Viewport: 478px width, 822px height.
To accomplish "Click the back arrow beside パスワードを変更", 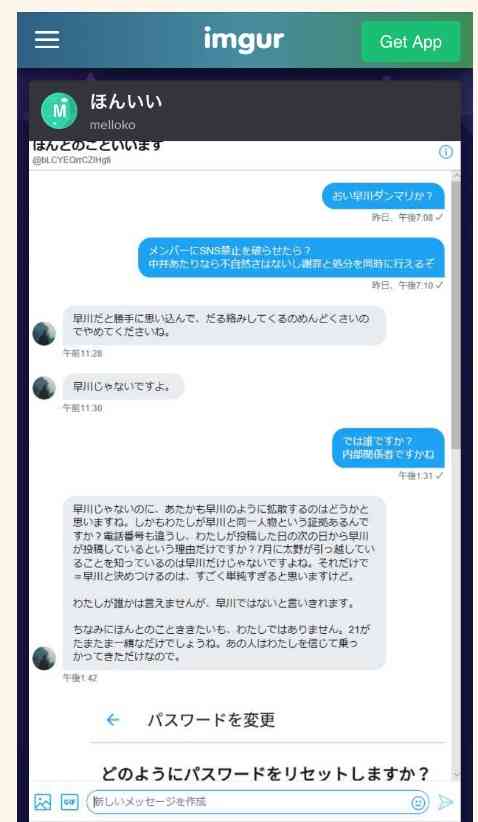I will (113, 720).
